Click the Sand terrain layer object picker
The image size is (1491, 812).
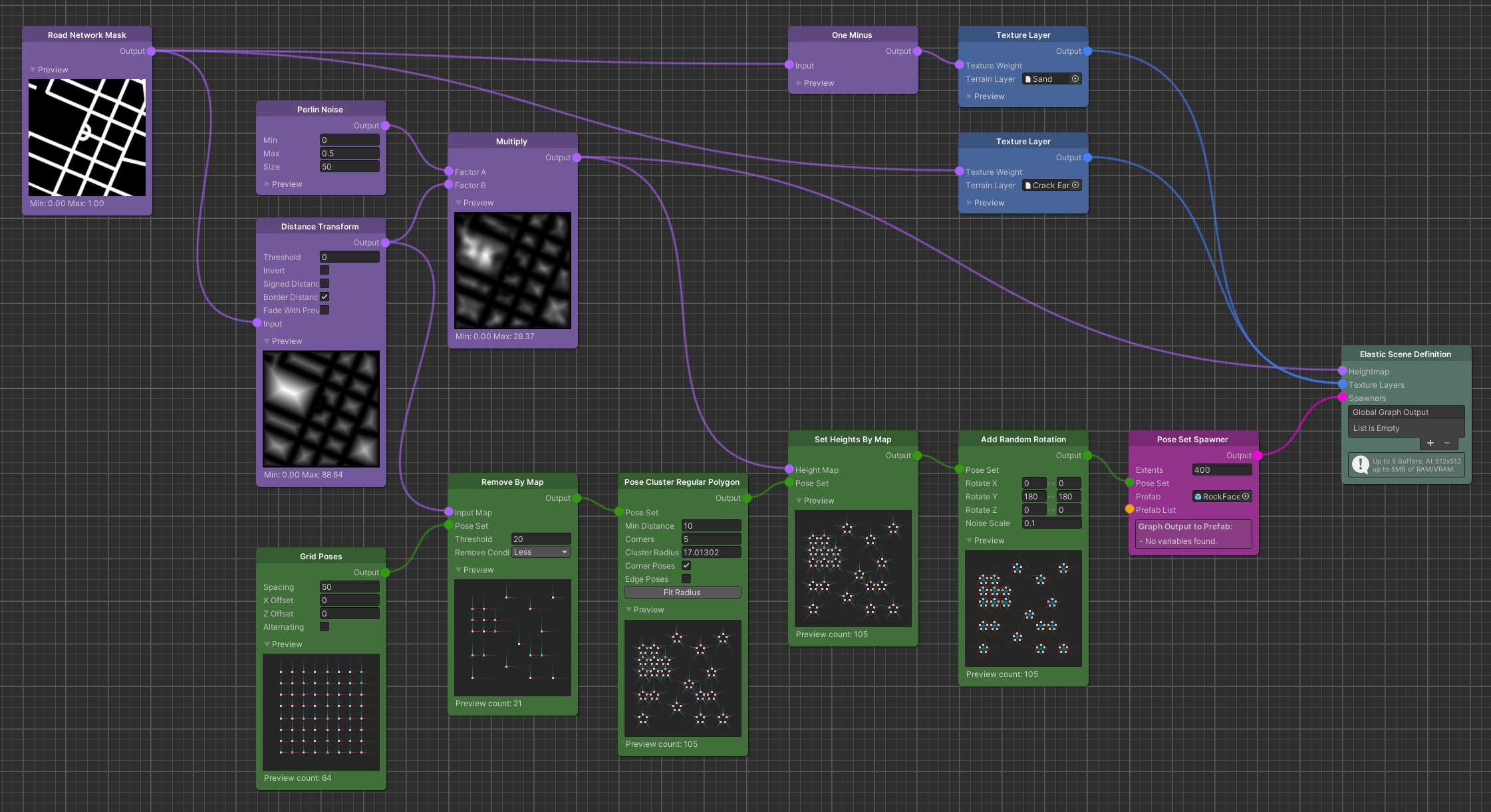pyautogui.click(x=1075, y=78)
